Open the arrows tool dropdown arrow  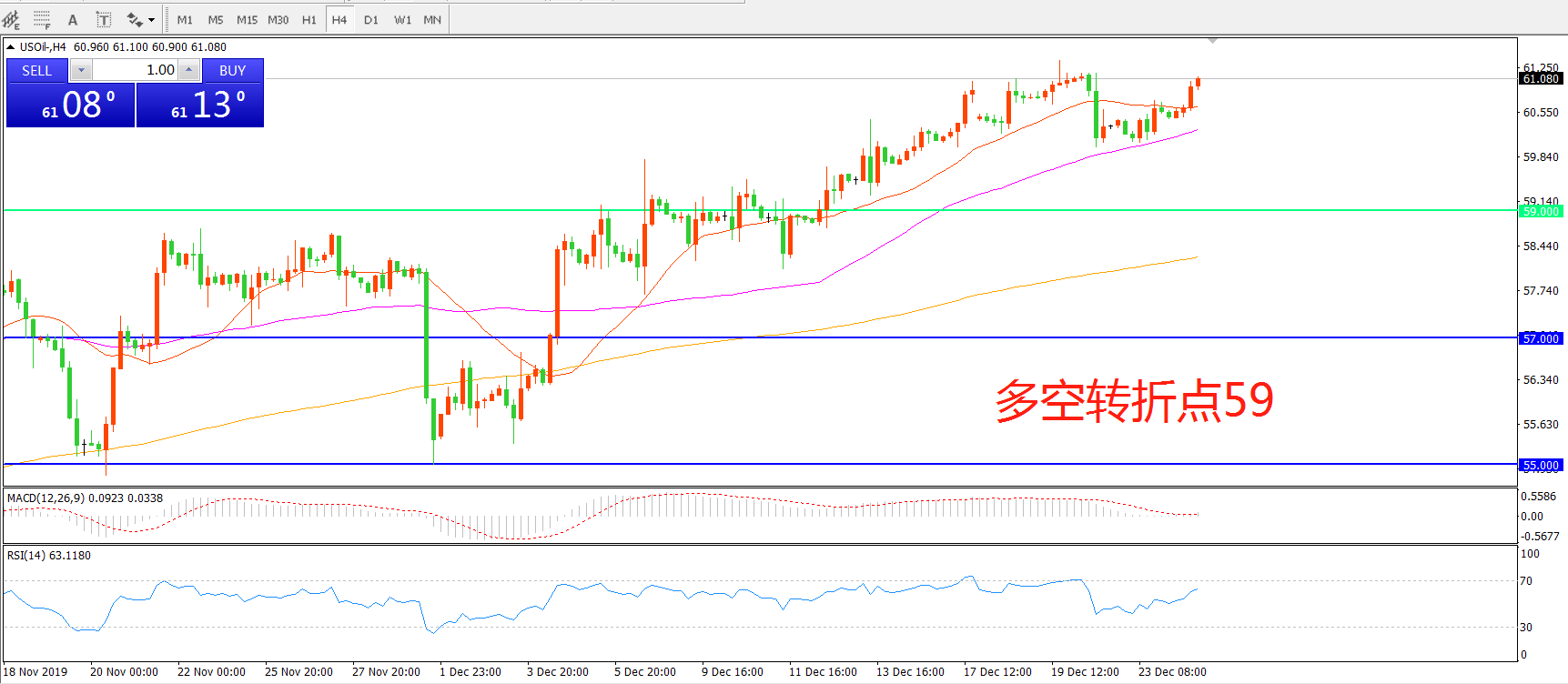pyautogui.click(x=151, y=20)
